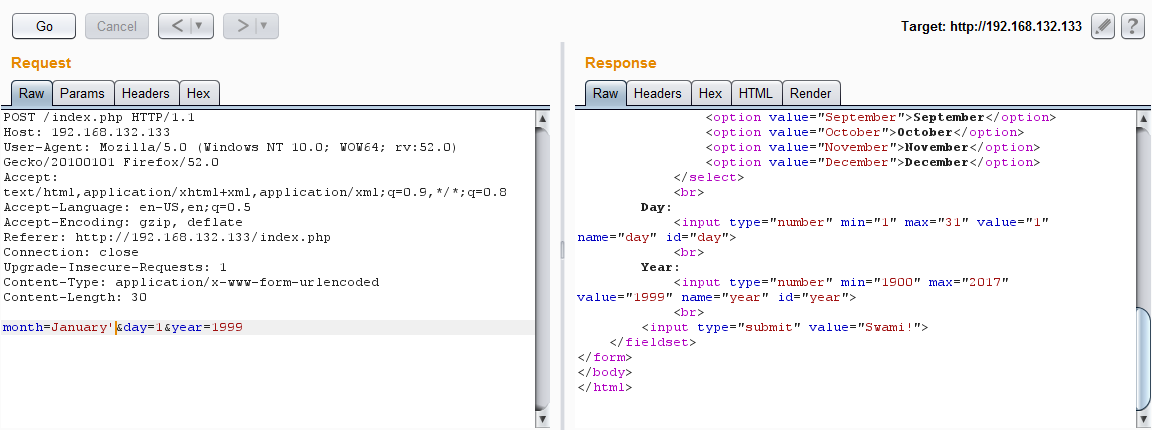
Task: Click the closing </html> tag
Action: click(605, 387)
